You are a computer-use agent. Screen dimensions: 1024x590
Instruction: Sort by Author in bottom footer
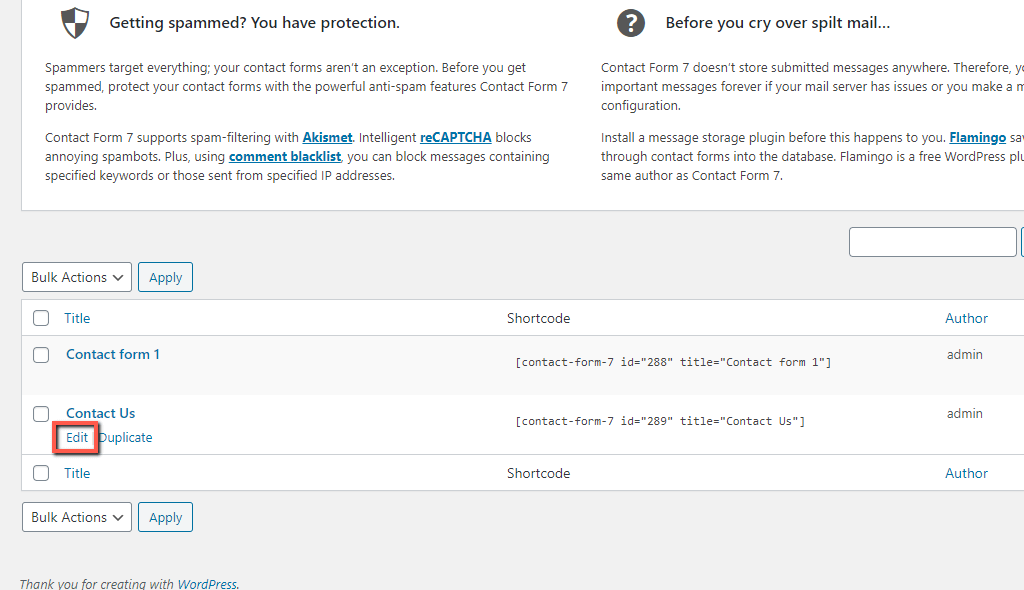966,473
